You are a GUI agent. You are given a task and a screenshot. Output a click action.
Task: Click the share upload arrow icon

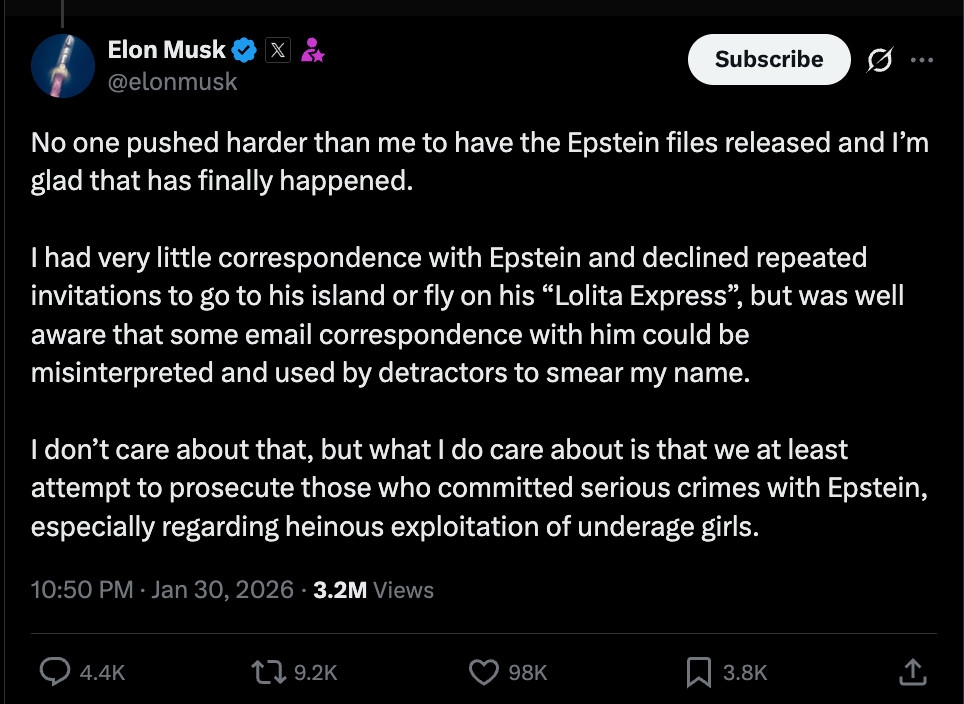[x=912, y=672]
